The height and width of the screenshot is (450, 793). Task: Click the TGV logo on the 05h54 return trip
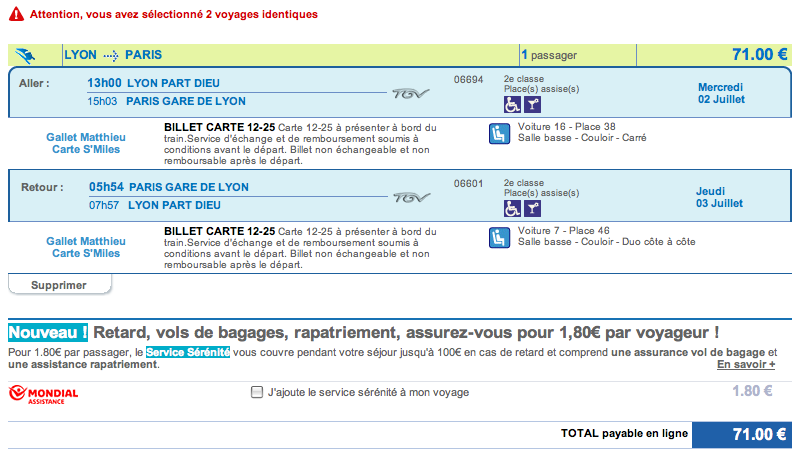click(409, 196)
